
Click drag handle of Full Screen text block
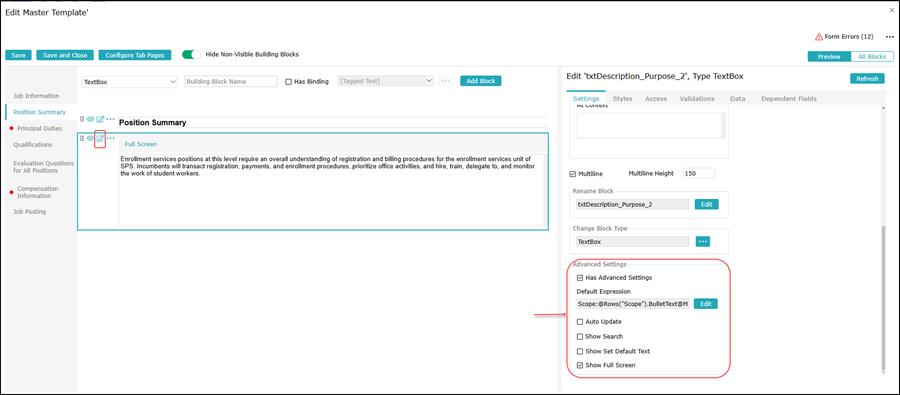point(82,138)
